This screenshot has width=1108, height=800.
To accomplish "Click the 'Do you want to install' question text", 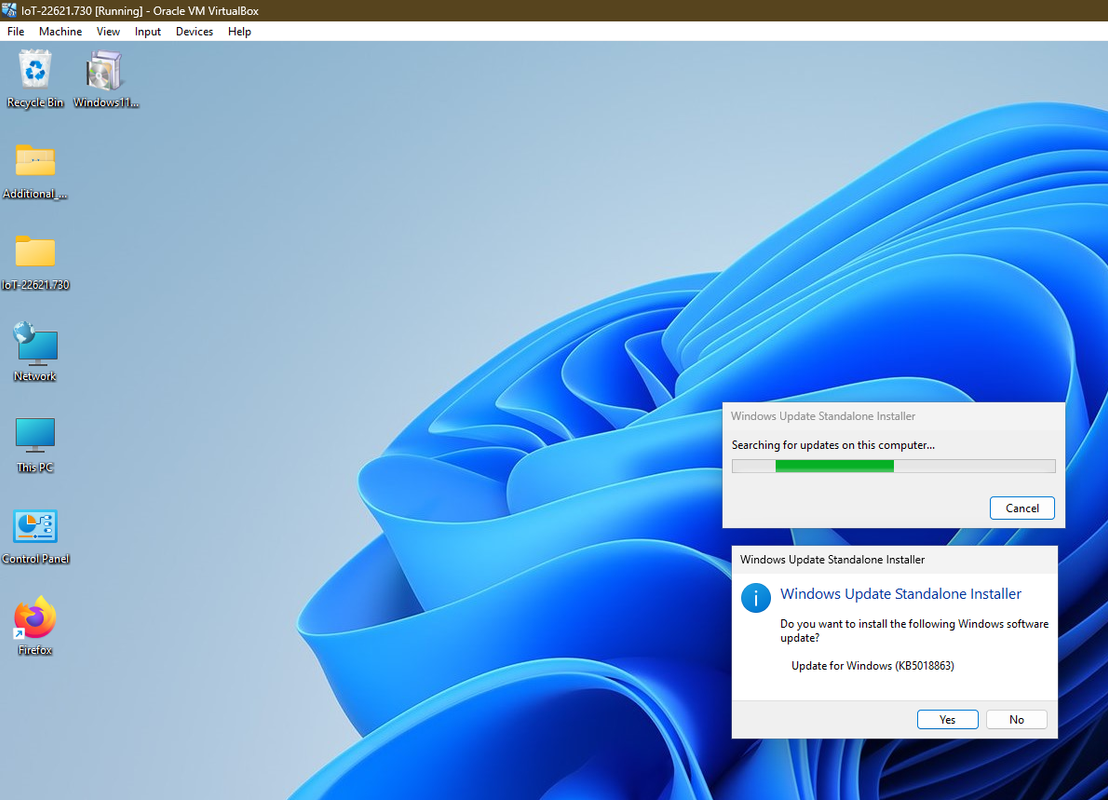I will click(x=914, y=630).
